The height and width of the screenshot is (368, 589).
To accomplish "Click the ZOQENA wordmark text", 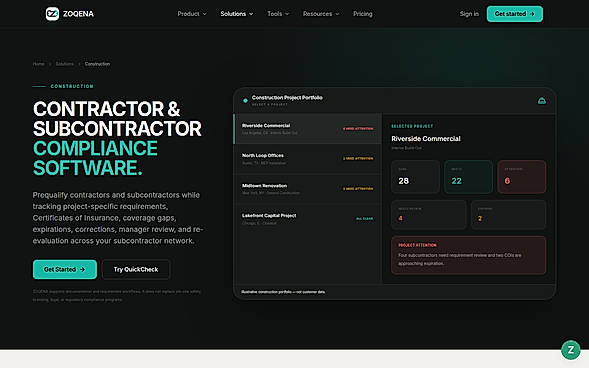I will (x=78, y=14).
